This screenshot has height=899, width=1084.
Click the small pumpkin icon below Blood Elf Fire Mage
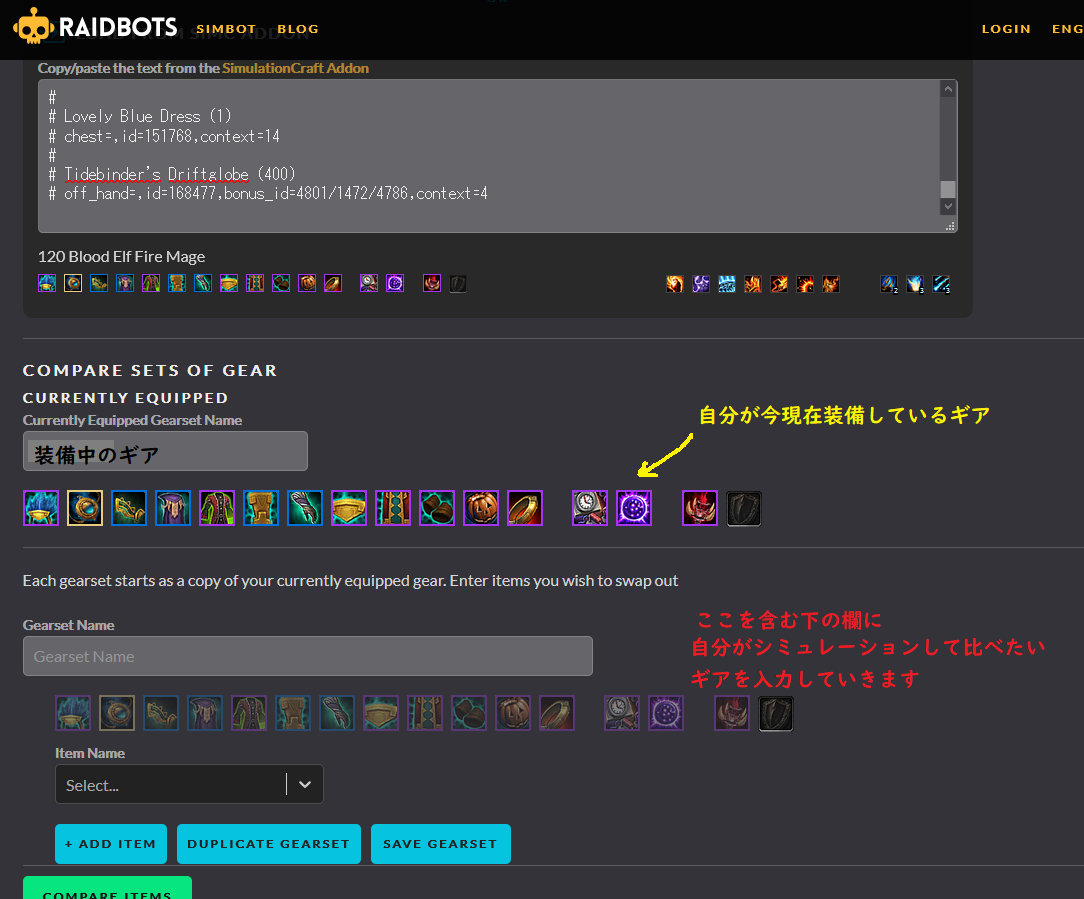(x=307, y=283)
